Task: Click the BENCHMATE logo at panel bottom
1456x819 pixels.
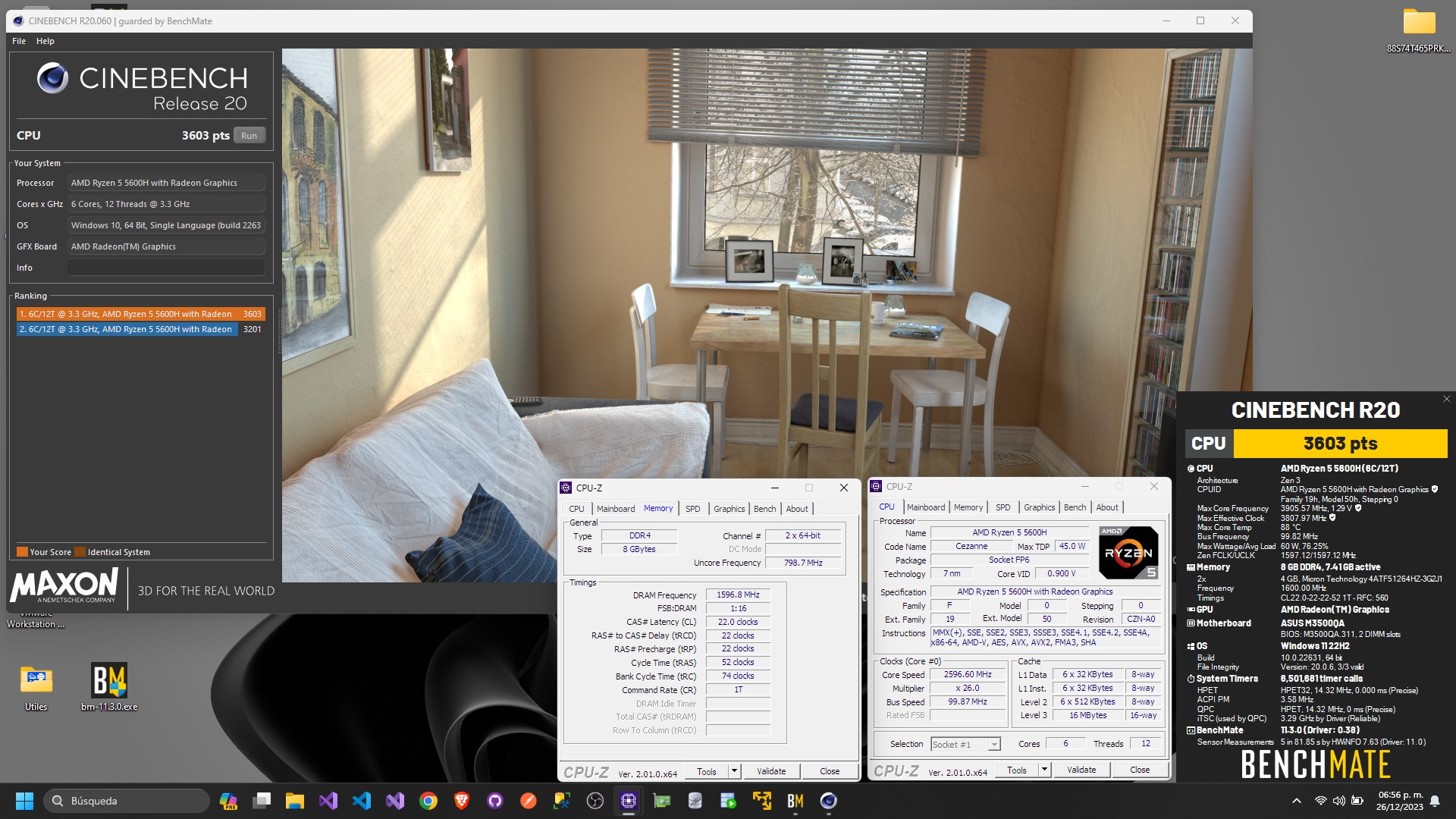Action: (x=1316, y=764)
